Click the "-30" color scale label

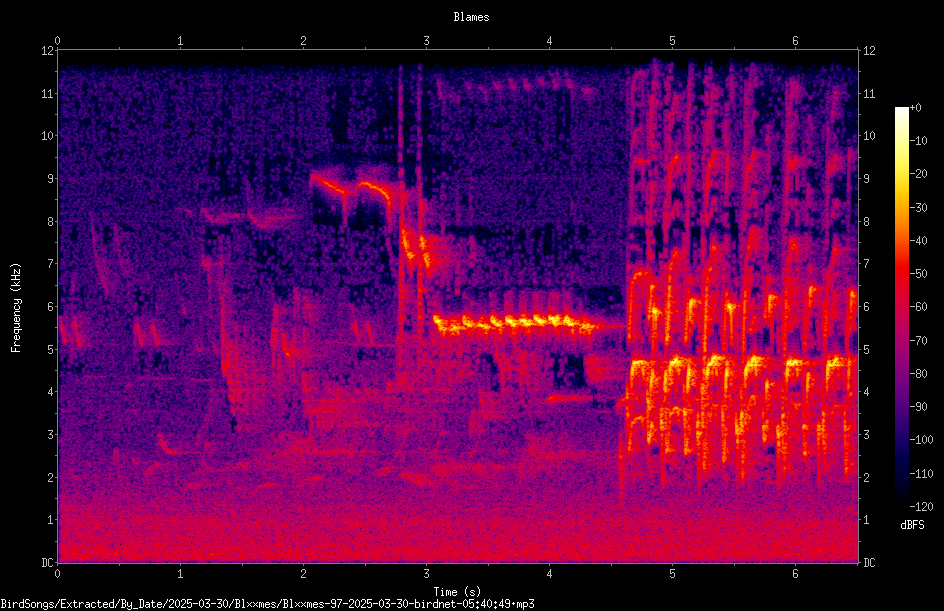(919, 208)
